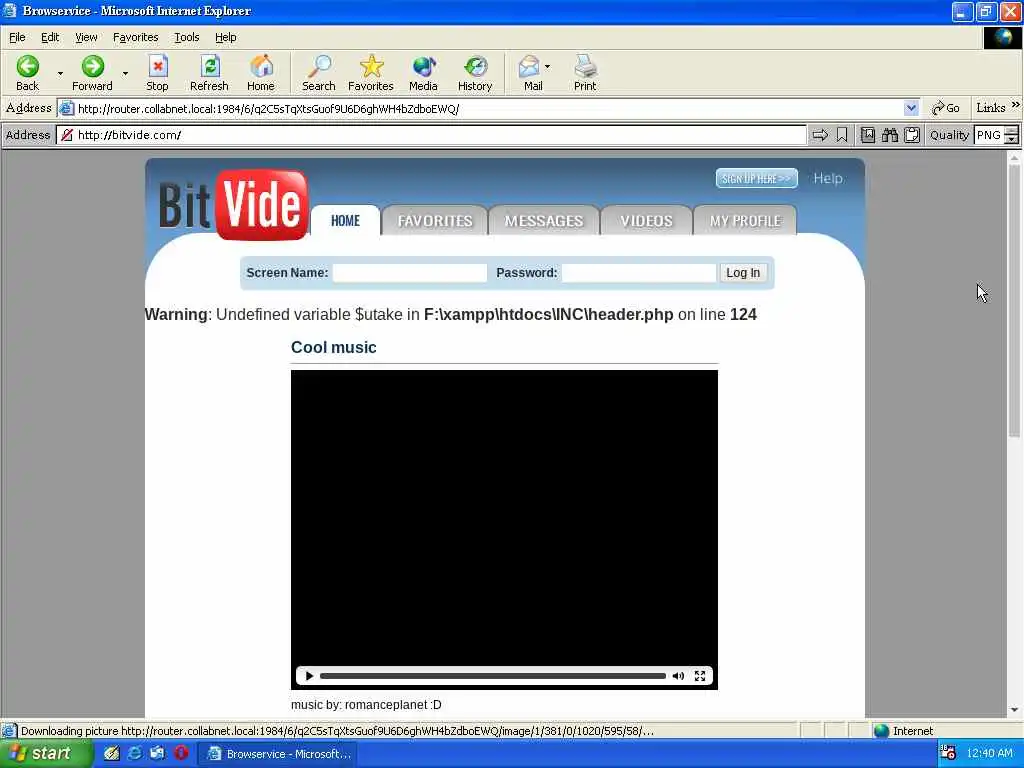Click the Browservice bookmark ribbon icon

842,135
